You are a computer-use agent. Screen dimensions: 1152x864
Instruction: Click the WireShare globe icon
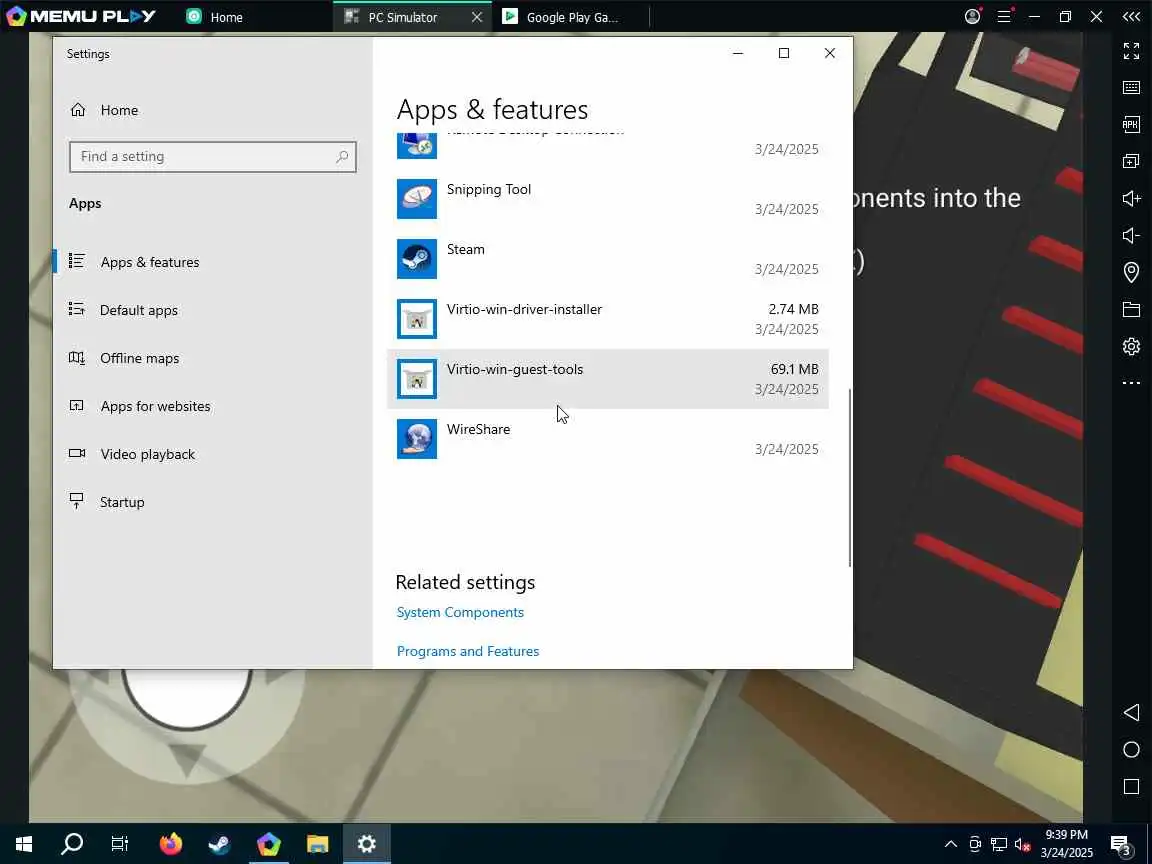417,439
